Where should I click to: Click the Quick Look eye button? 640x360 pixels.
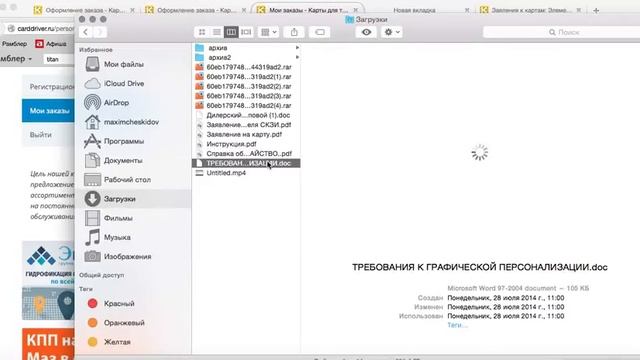click(366, 32)
